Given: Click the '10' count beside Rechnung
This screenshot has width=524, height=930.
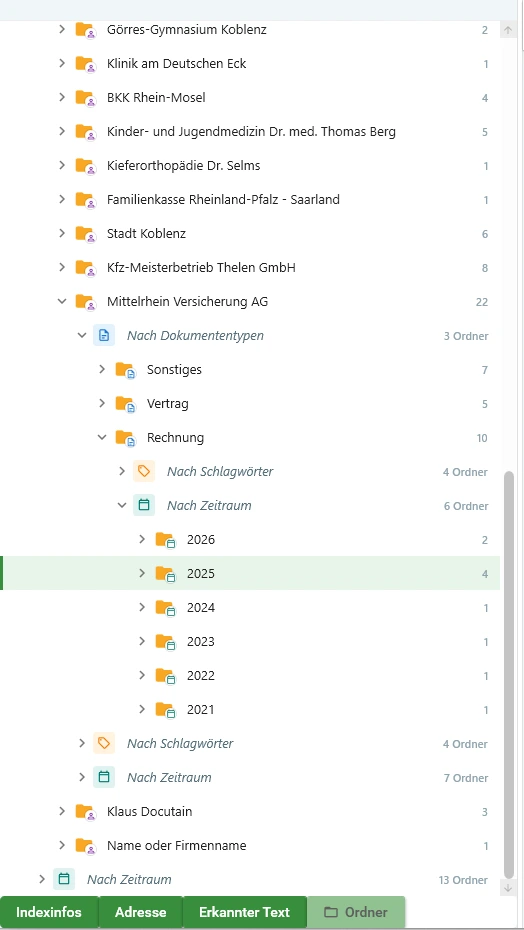Looking at the screenshot, I should [x=481, y=438].
